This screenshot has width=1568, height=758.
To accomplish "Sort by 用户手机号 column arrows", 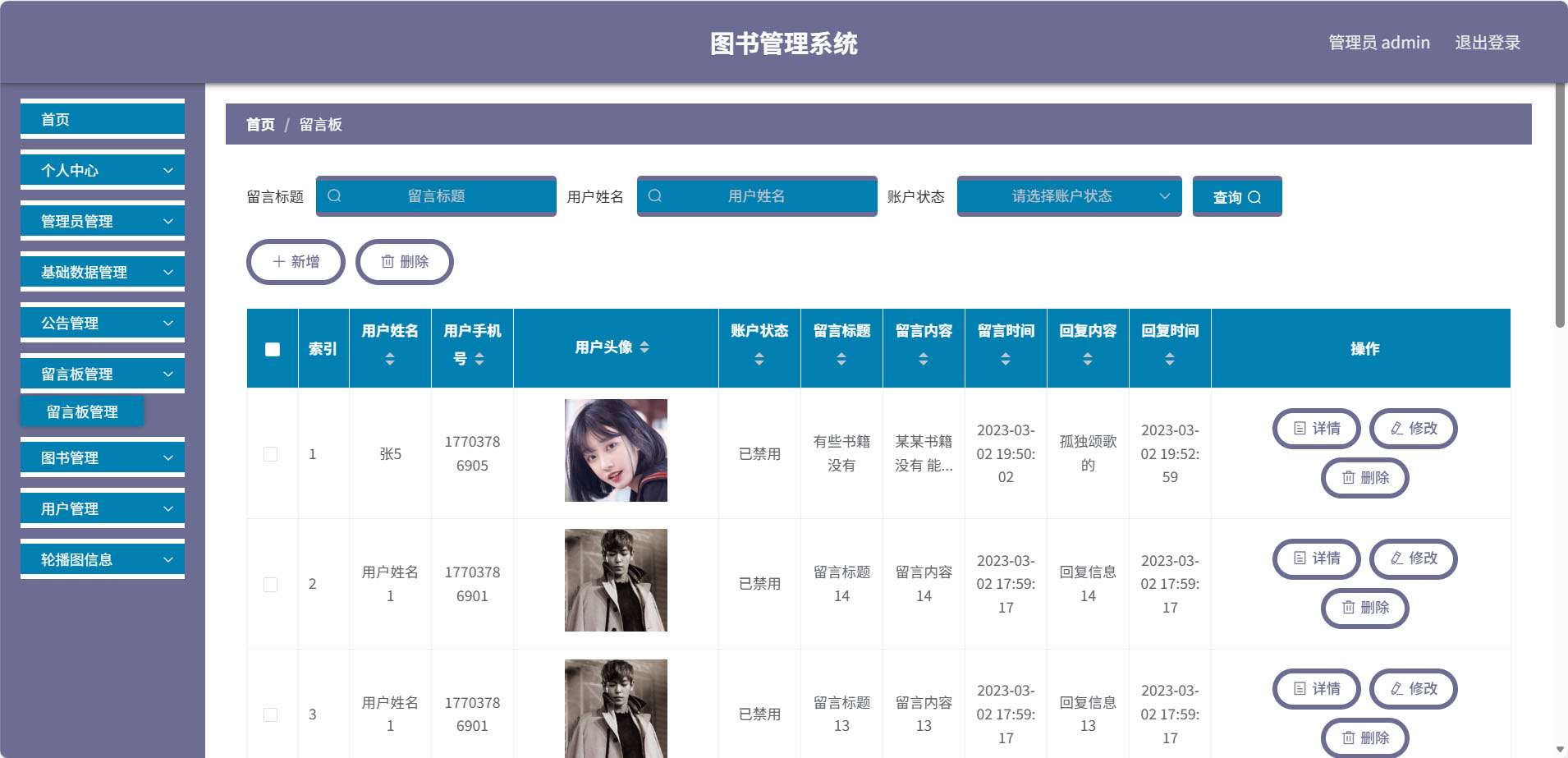I will [479, 359].
